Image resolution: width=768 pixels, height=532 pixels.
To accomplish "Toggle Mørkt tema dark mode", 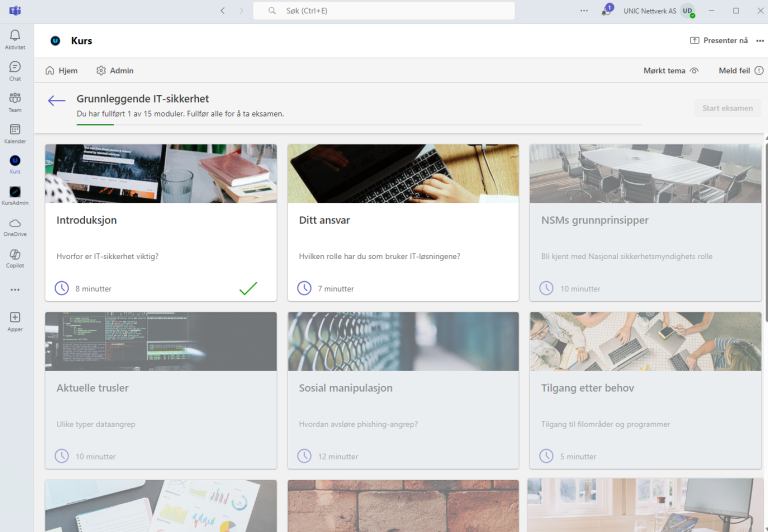I will click(x=671, y=71).
